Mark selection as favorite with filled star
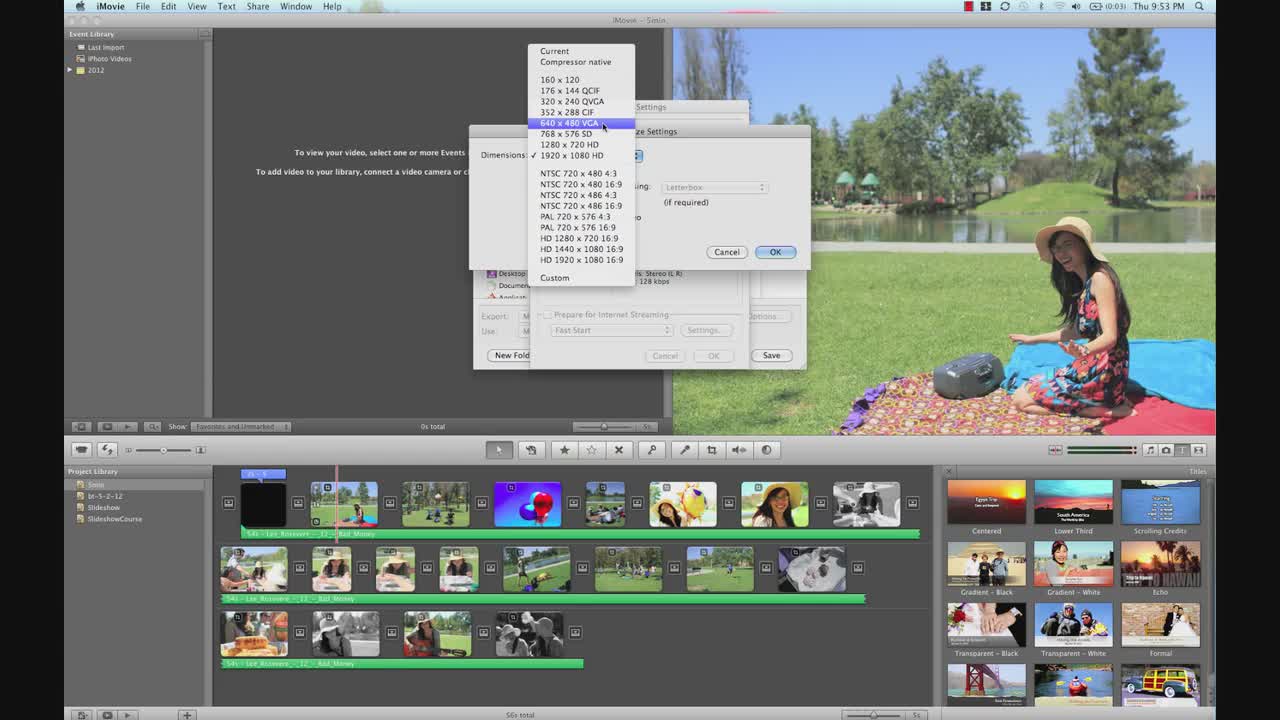The width and height of the screenshot is (1280, 720). [564, 450]
